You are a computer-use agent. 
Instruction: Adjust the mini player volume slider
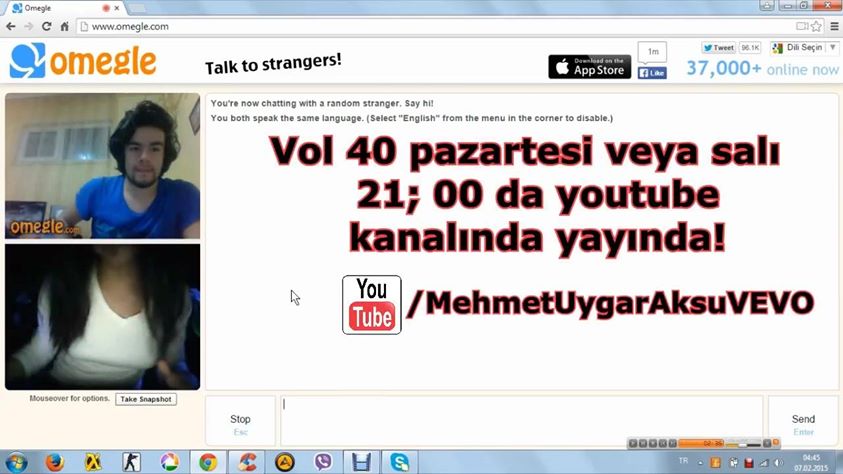click(x=744, y=444)
